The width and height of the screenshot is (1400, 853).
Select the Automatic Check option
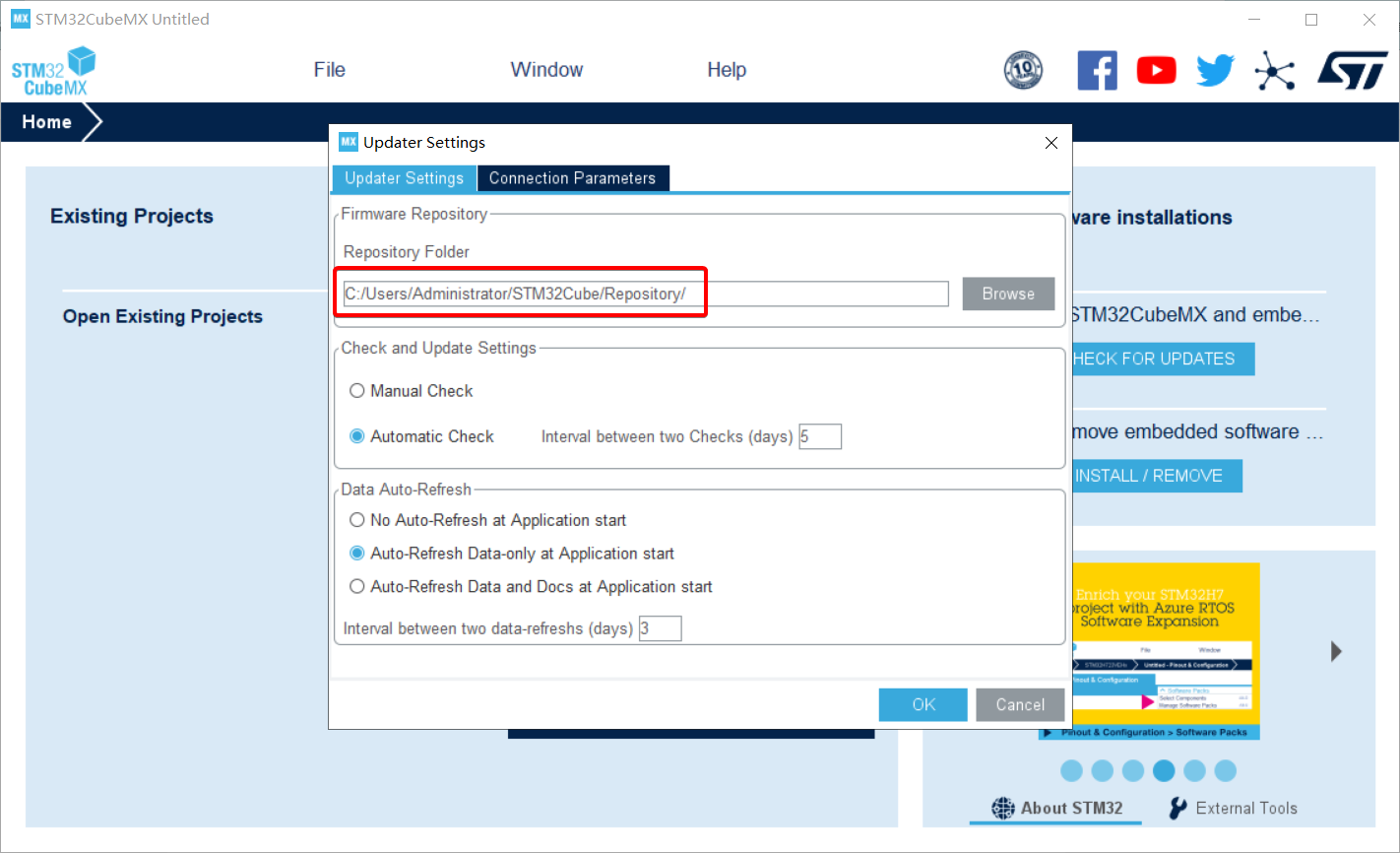click(357, 436)
